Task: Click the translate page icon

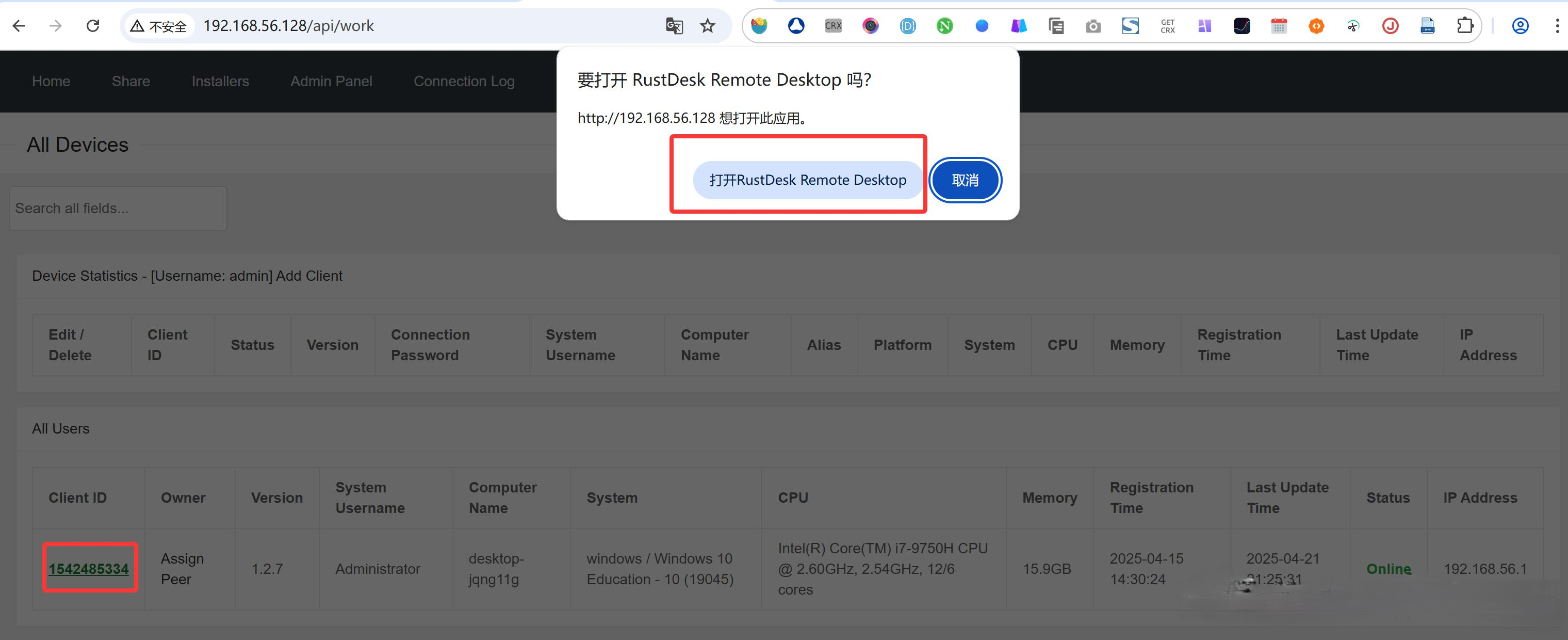Action: pos(674,26)
